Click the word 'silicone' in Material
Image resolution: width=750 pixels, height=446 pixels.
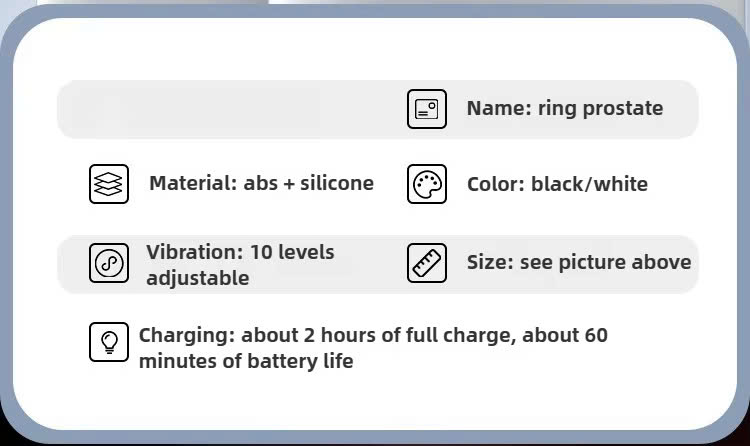click(x=335, y=183)
